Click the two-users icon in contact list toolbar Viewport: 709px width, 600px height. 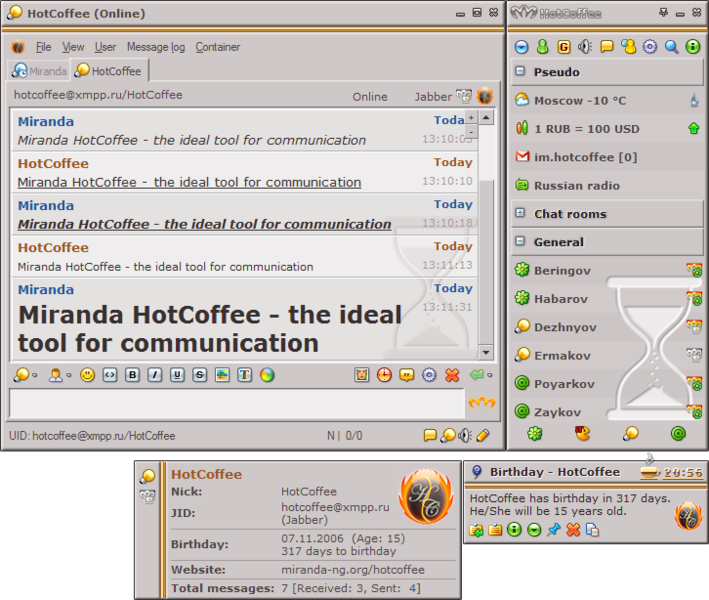pyautogui.click(x=629, y=47)
